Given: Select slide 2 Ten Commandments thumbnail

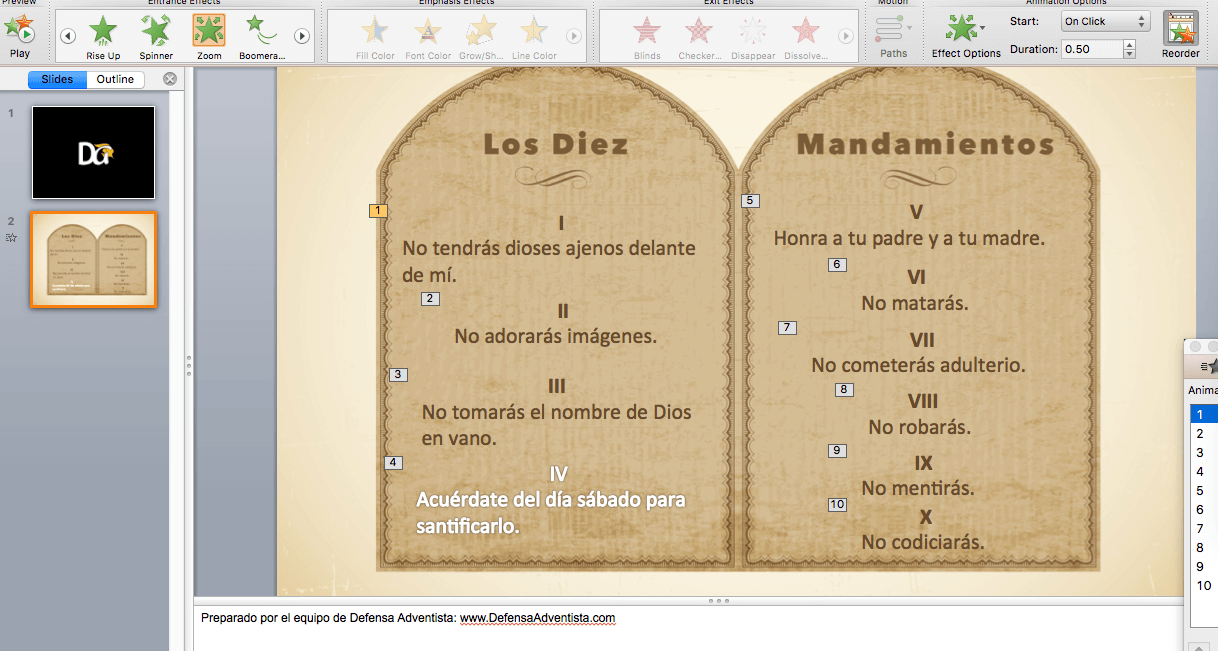Looking at the screenshot, I should tap(94, 259).
